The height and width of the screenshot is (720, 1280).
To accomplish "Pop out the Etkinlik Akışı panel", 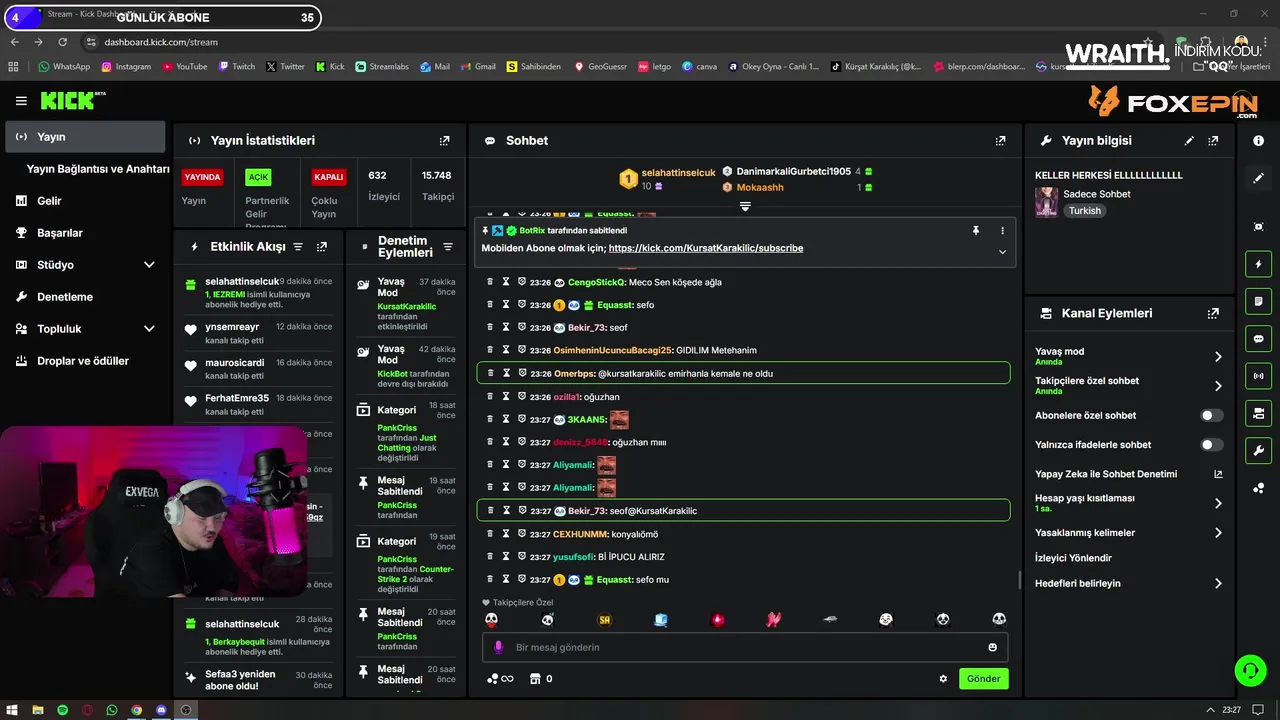I will 322,246.
